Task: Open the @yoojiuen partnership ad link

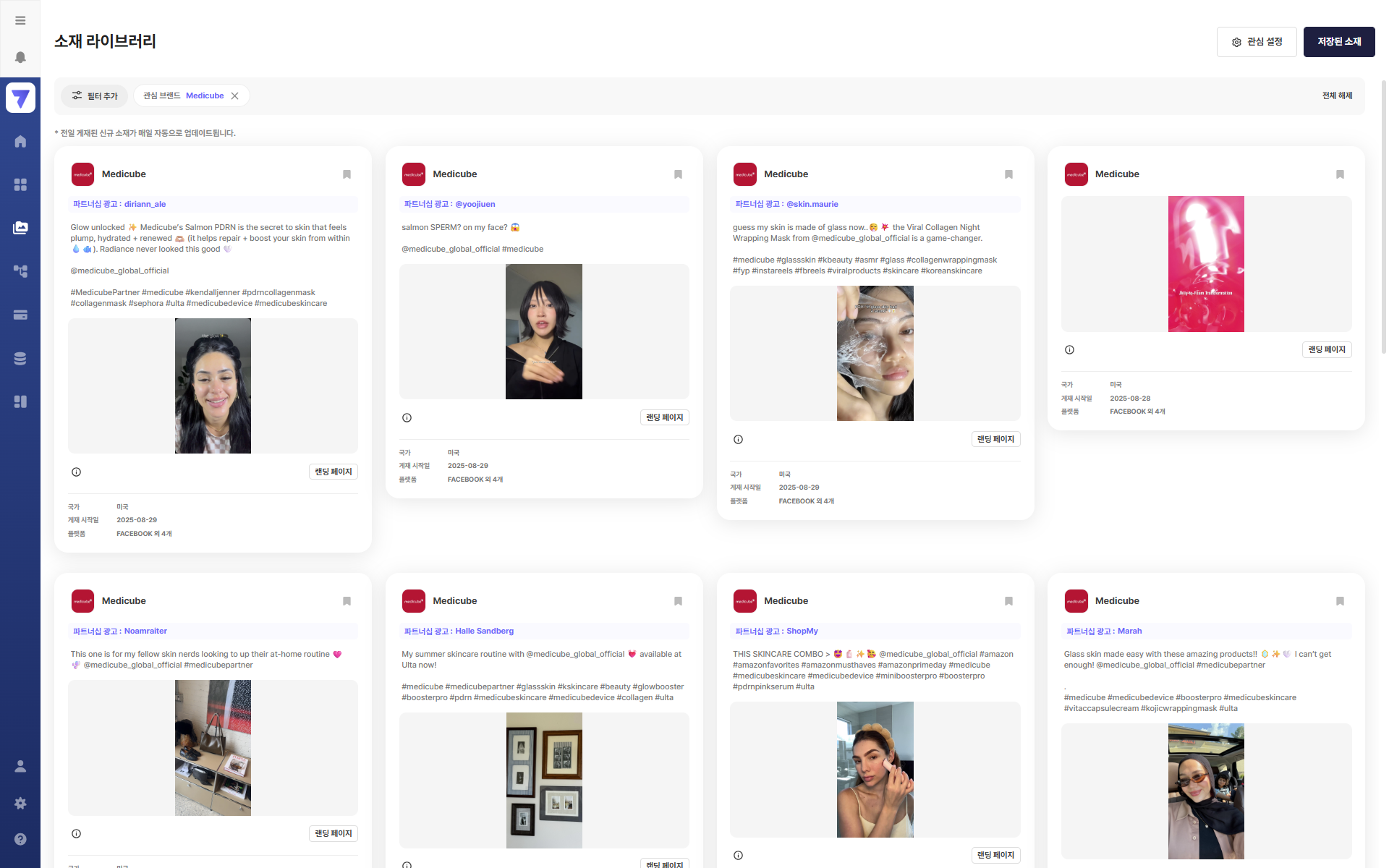Action: coord(475,204)
